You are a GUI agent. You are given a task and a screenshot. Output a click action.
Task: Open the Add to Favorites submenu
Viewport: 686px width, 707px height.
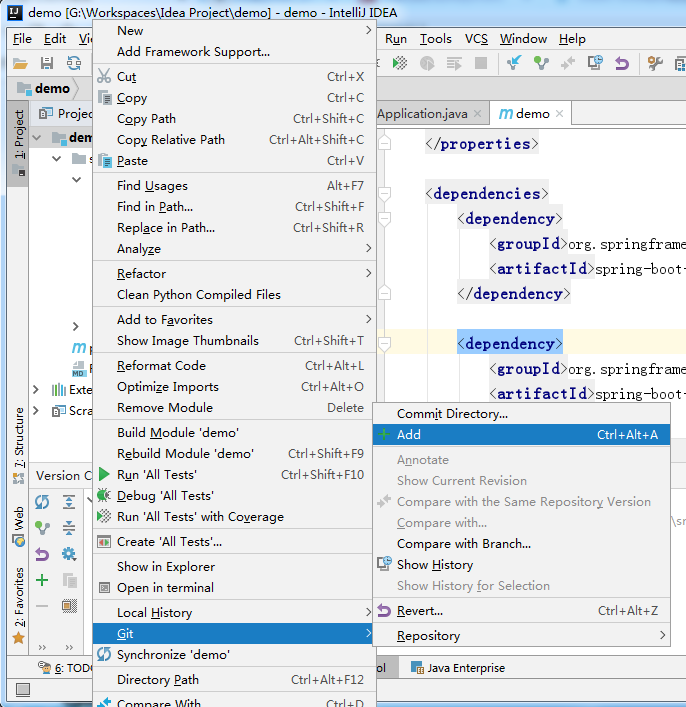(x=234, y=319)
